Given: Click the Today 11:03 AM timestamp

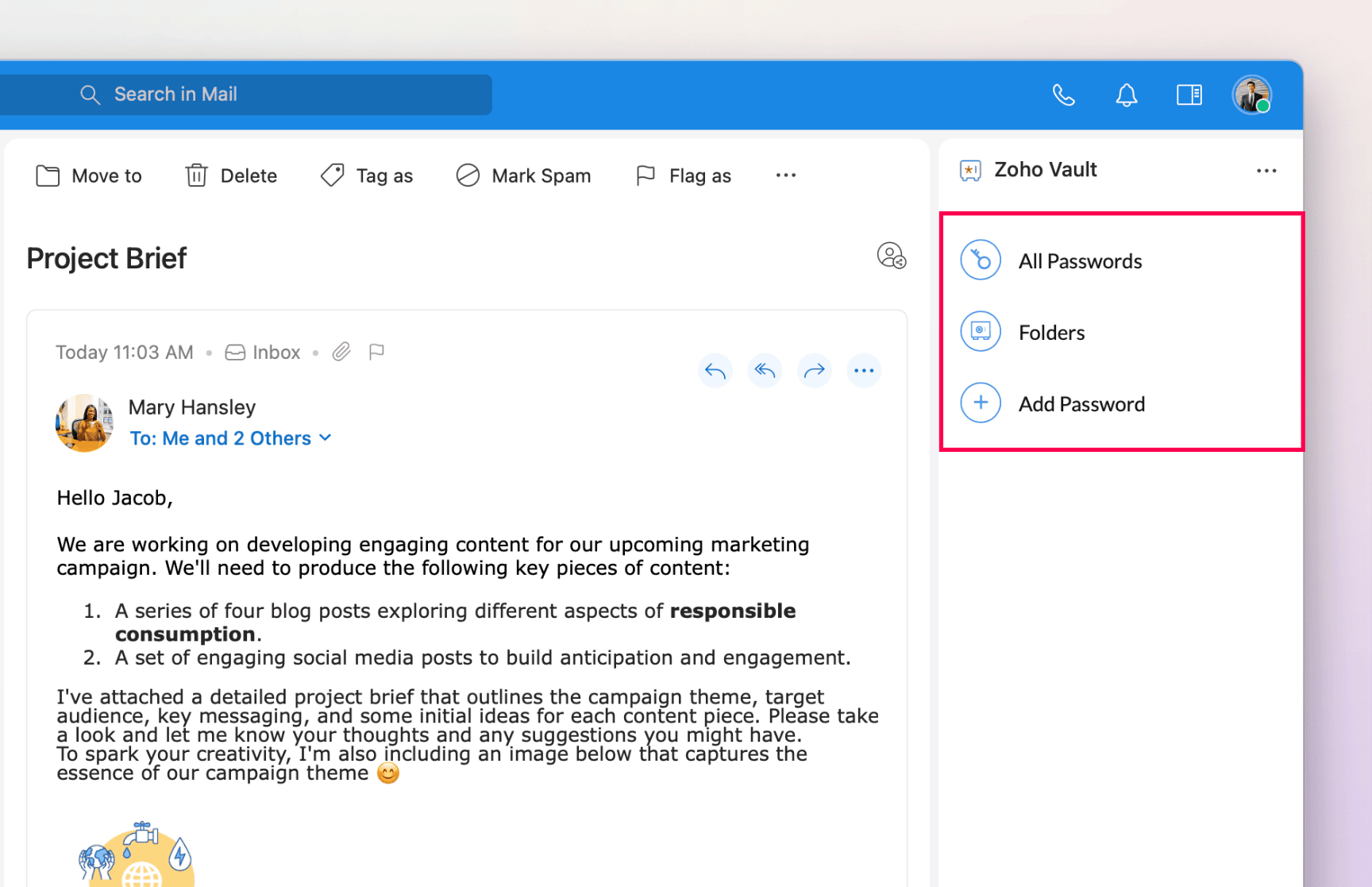Looking at the screenshot, I should [125, 353].
